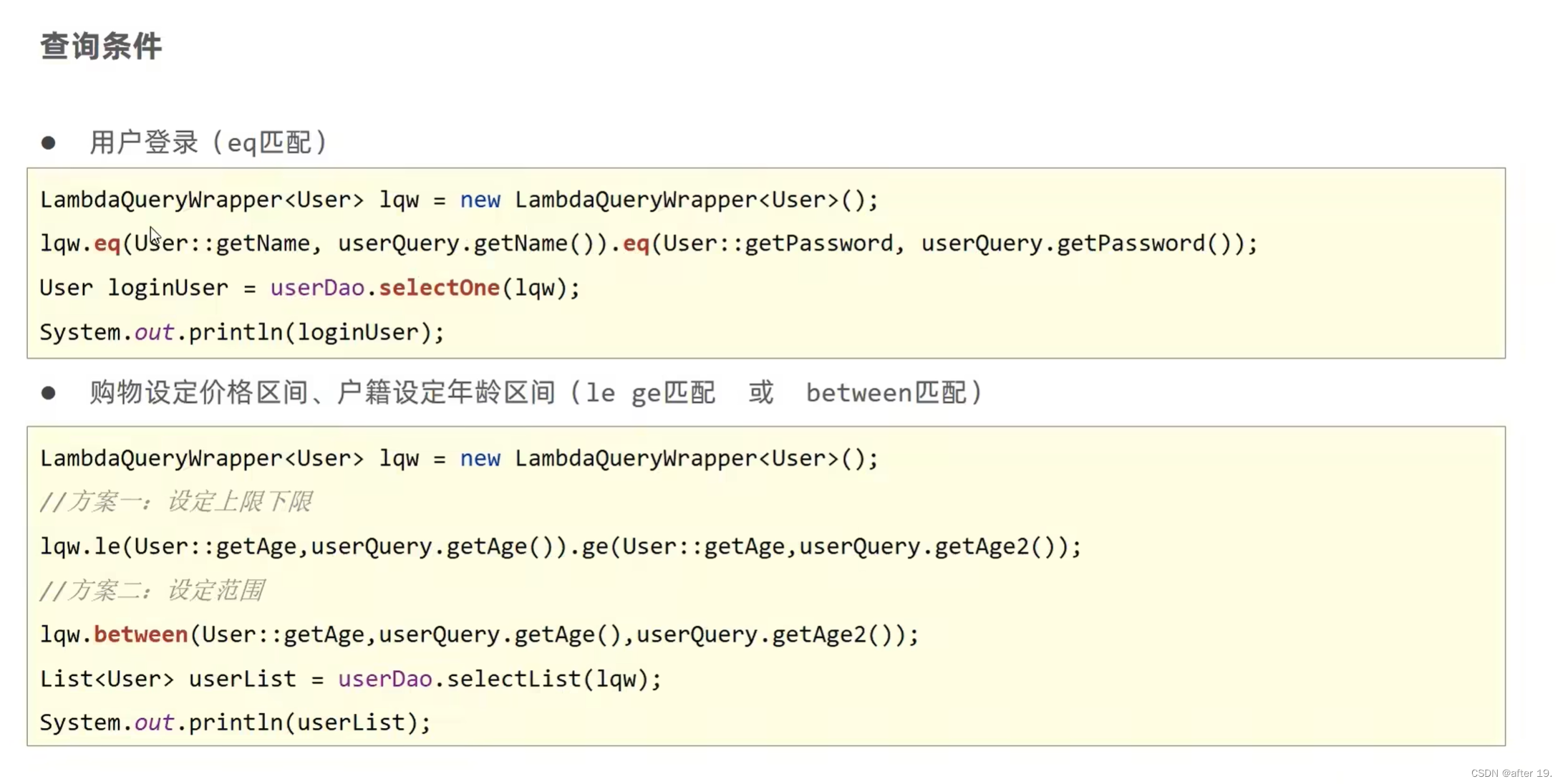This screenshot has width=1563, height=784.
Task: Click the comment 方案二 设定范围
Action: pyautogui.click(x=152, y=591)
